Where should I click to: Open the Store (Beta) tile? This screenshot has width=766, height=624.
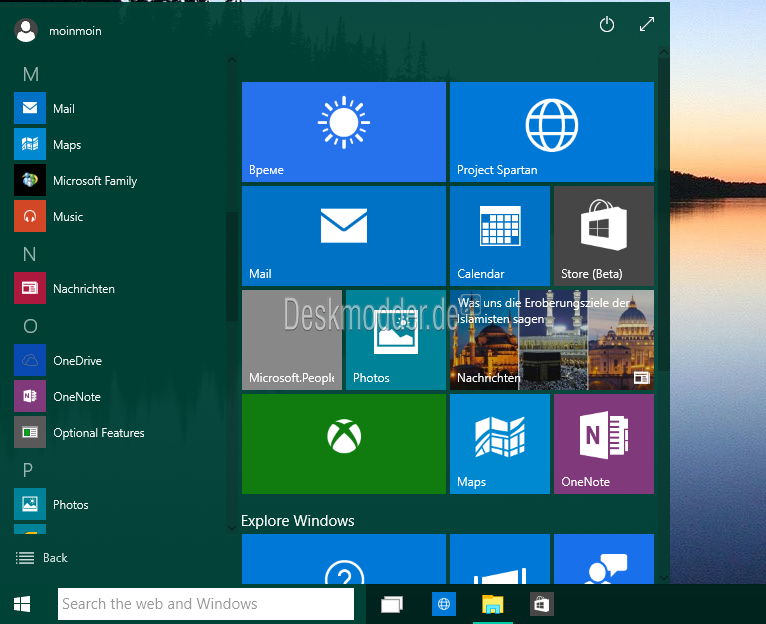(x=604, y=236)
